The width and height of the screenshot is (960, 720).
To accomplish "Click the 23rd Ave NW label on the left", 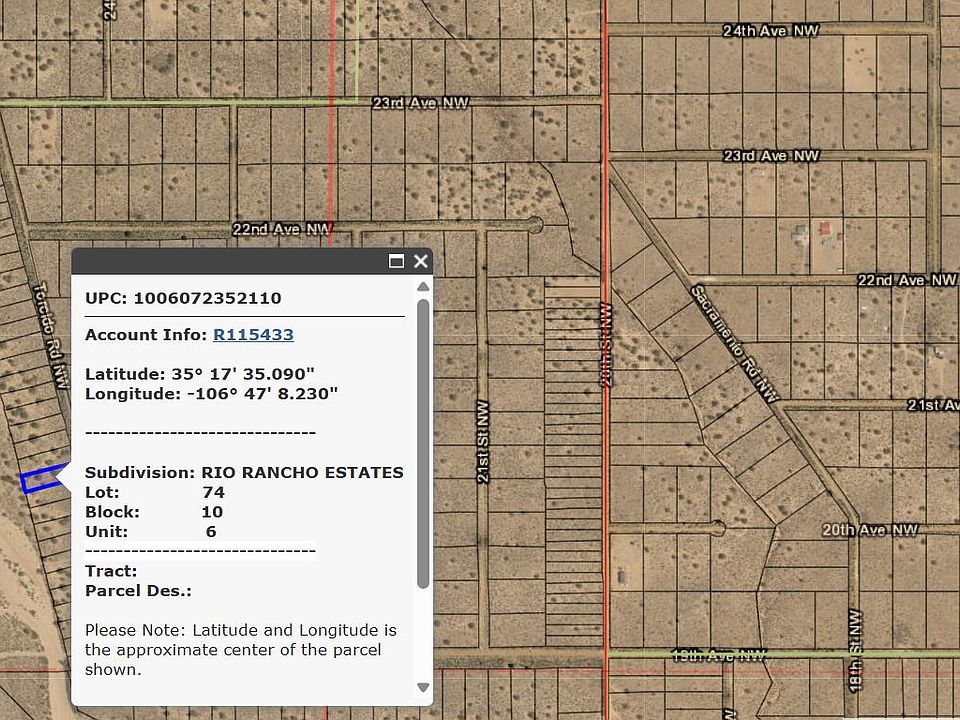I will point(420,103).
